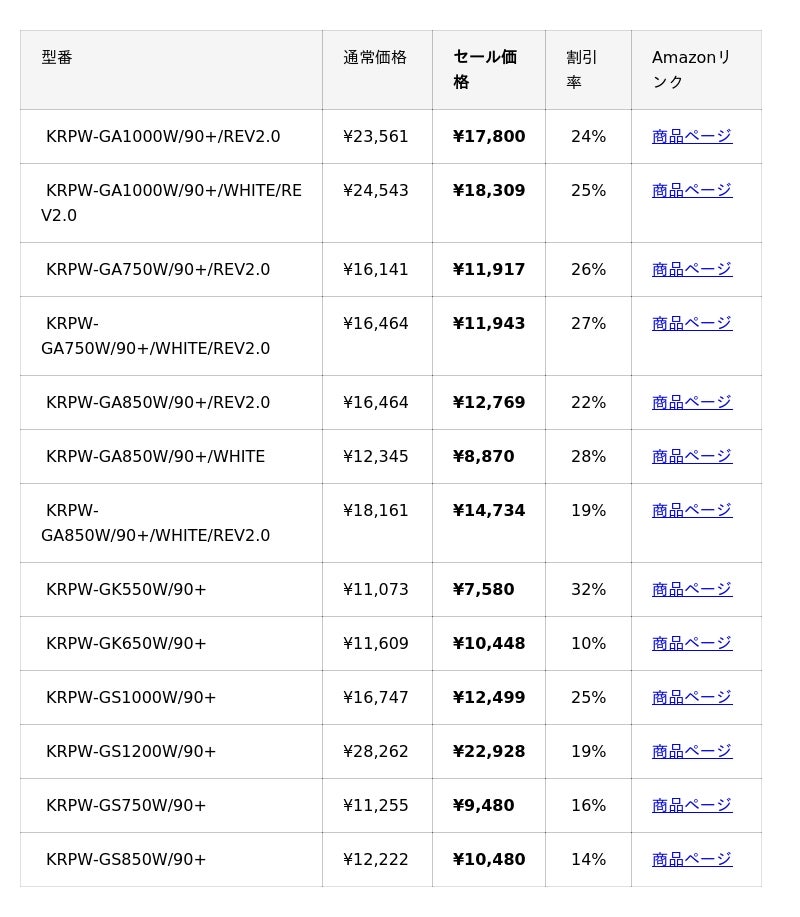The height and width of the screenshot is (917, 800).
Task: Select model name KRPW-GA850W/90+/REV2.0
Action: (158, 402)
